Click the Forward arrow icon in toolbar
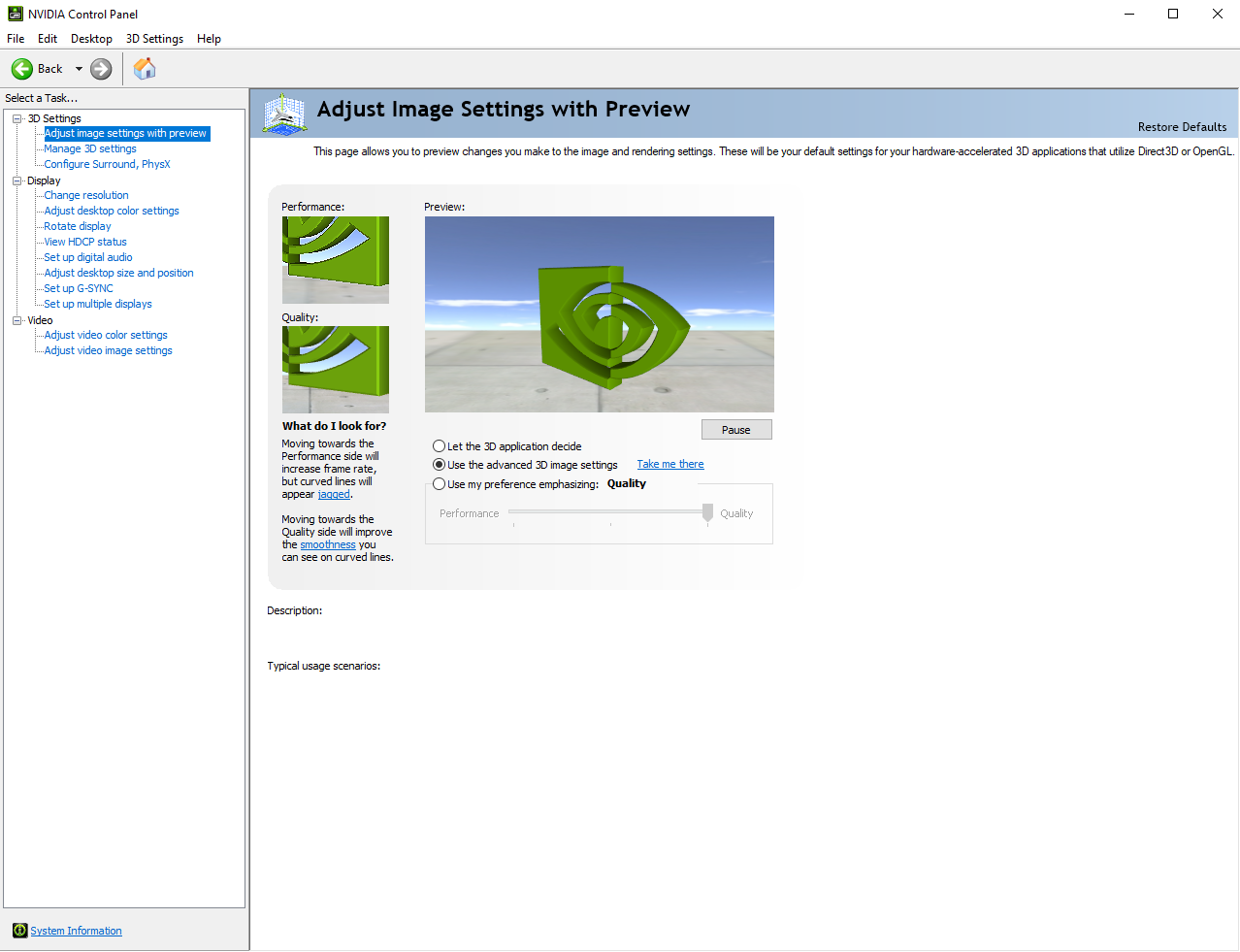The width and height of the screenshot is (1240, 952). tap(101, 69)
